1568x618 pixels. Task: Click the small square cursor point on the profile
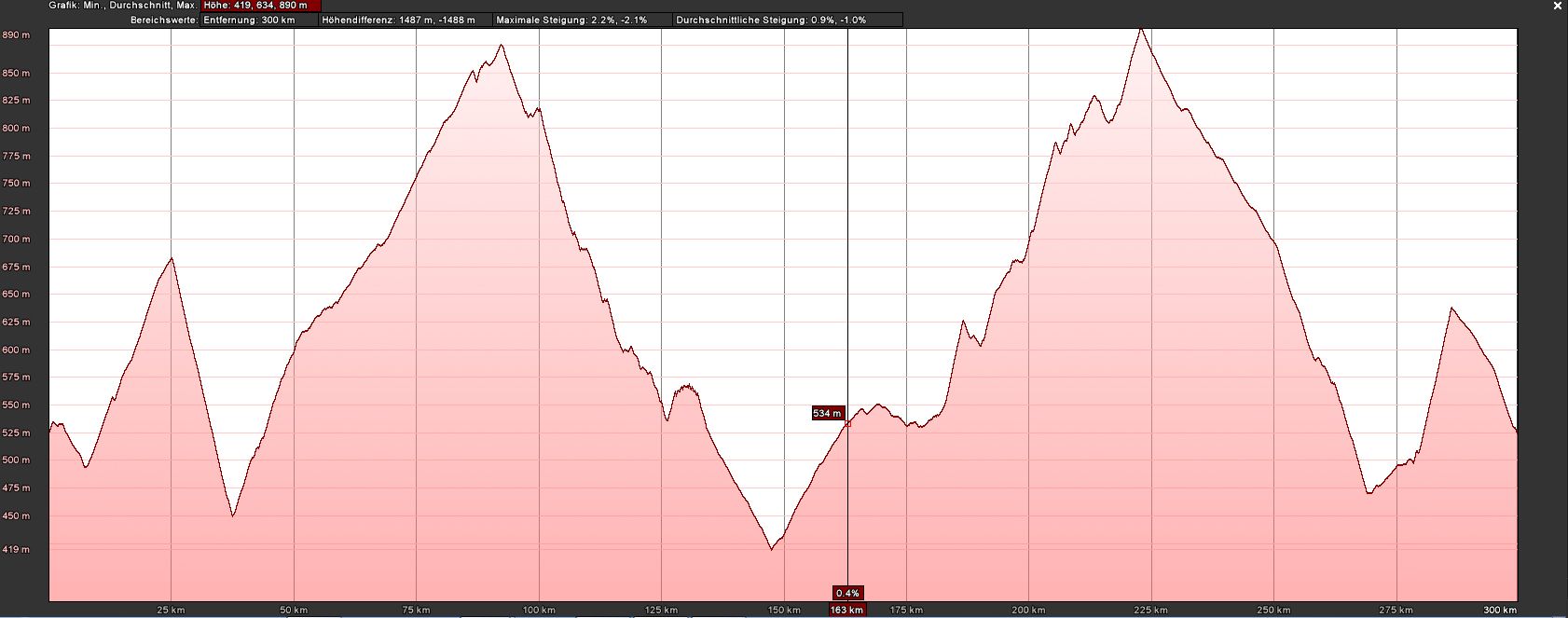tap(847, 424)
